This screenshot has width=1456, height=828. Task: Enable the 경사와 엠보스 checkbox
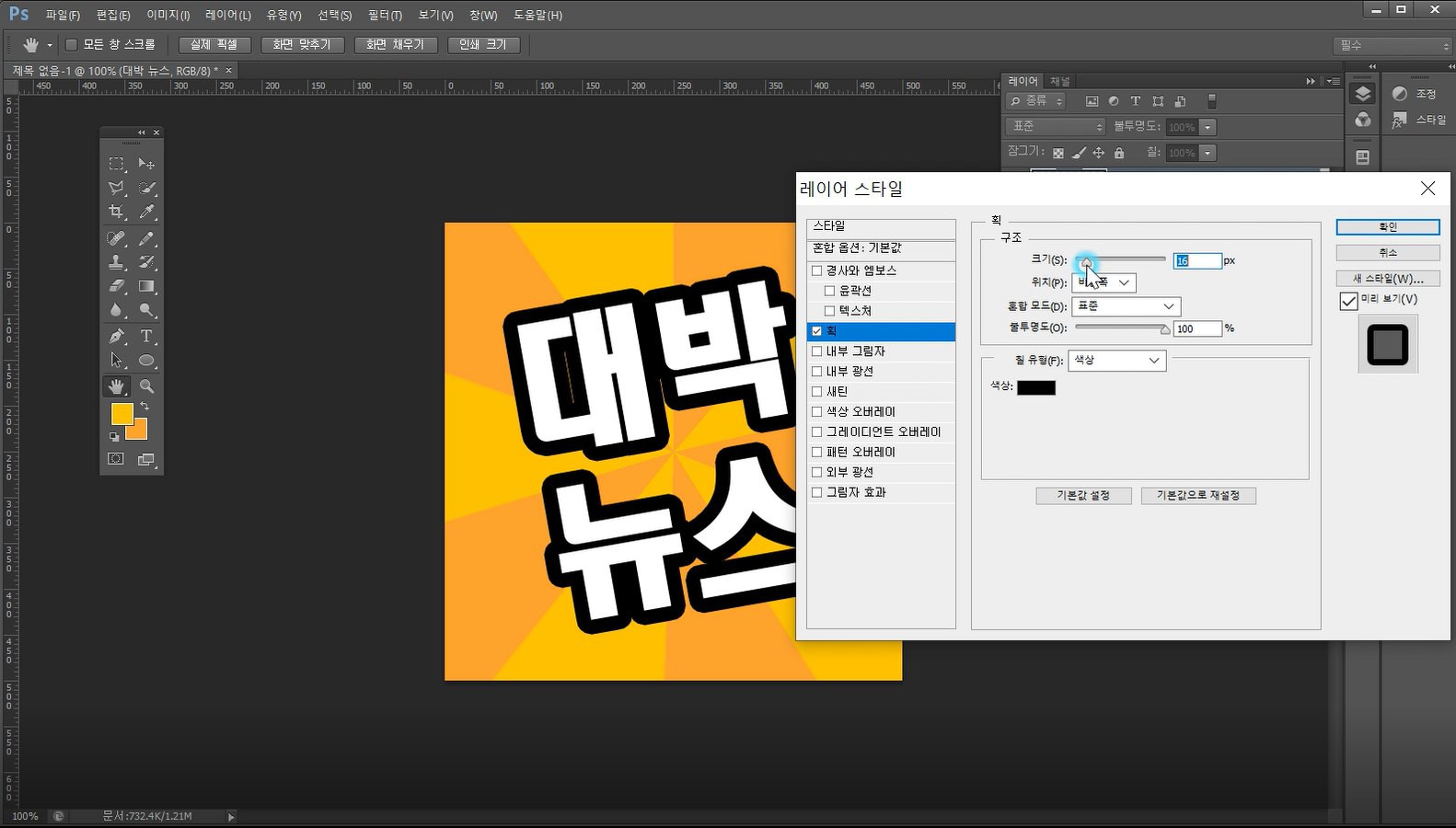(x=816, y=270)
